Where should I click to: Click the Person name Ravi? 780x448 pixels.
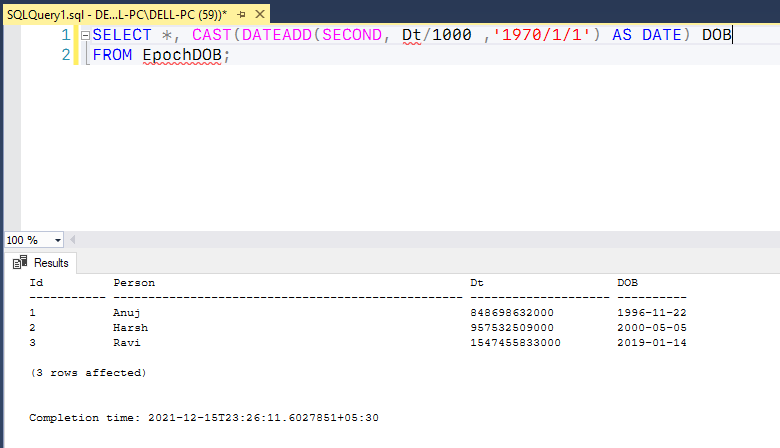tap(127, 343)
